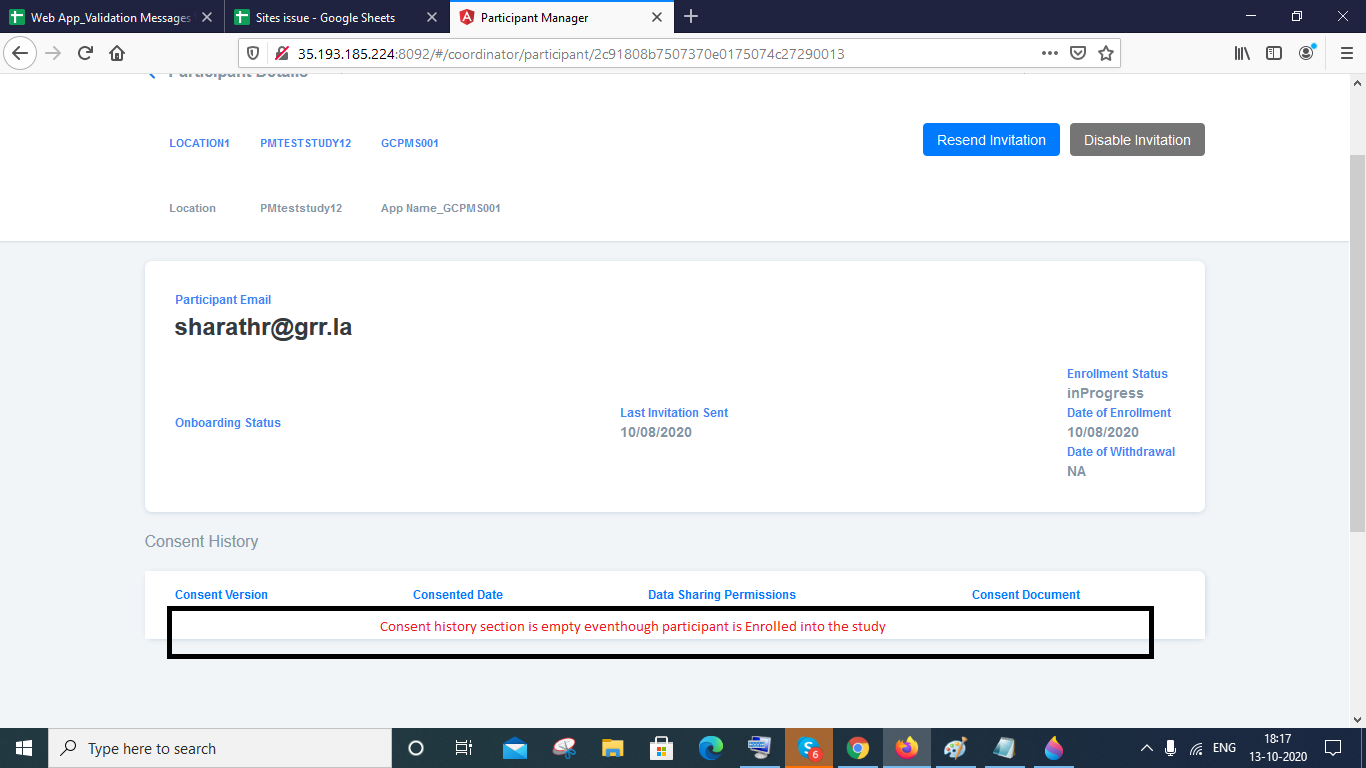Navigate back with the browser back arrow
1366x768 pixels.
pyautogui.click(x=20, y=52)
